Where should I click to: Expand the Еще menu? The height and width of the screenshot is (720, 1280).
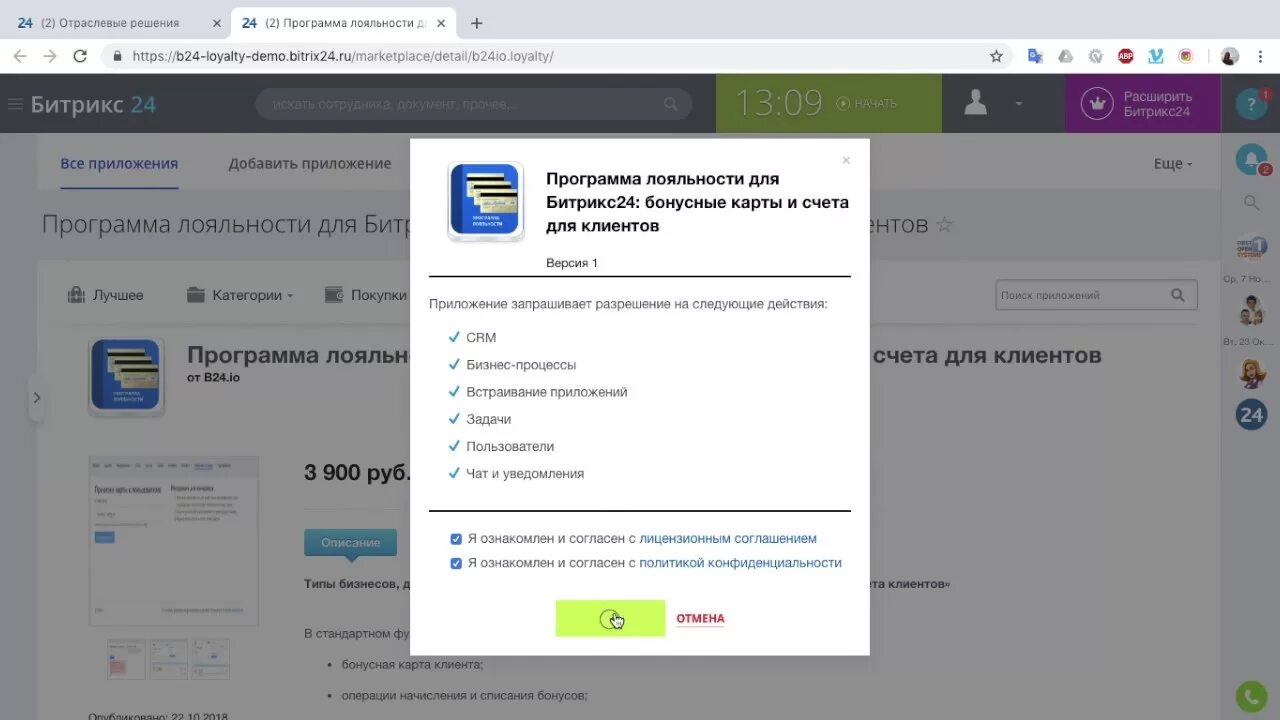click(1173, 163)
